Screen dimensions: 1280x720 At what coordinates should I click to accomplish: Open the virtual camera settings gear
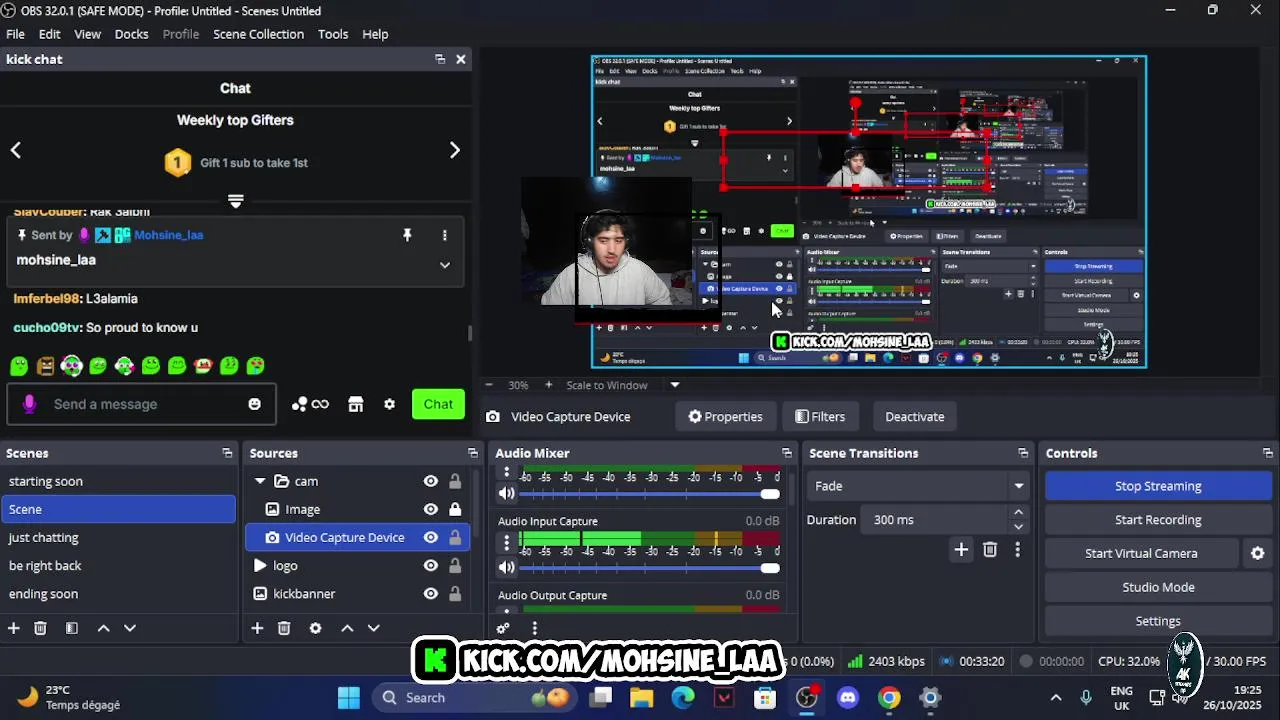(x=1258, y=553)
